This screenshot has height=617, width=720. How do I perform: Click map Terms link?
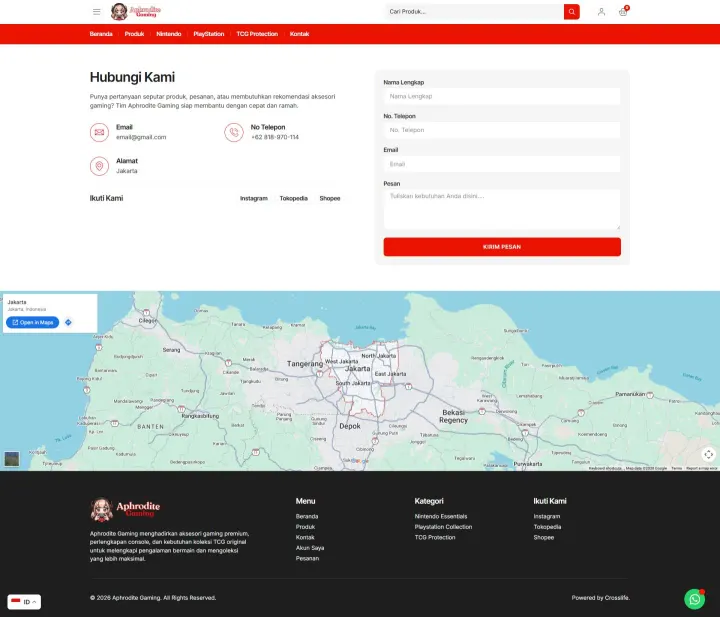tap(676, 468)
